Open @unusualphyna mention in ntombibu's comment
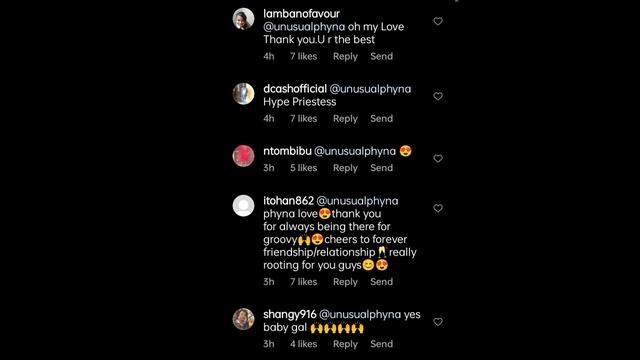The image size is (640, 360). (x=355, y=151)
